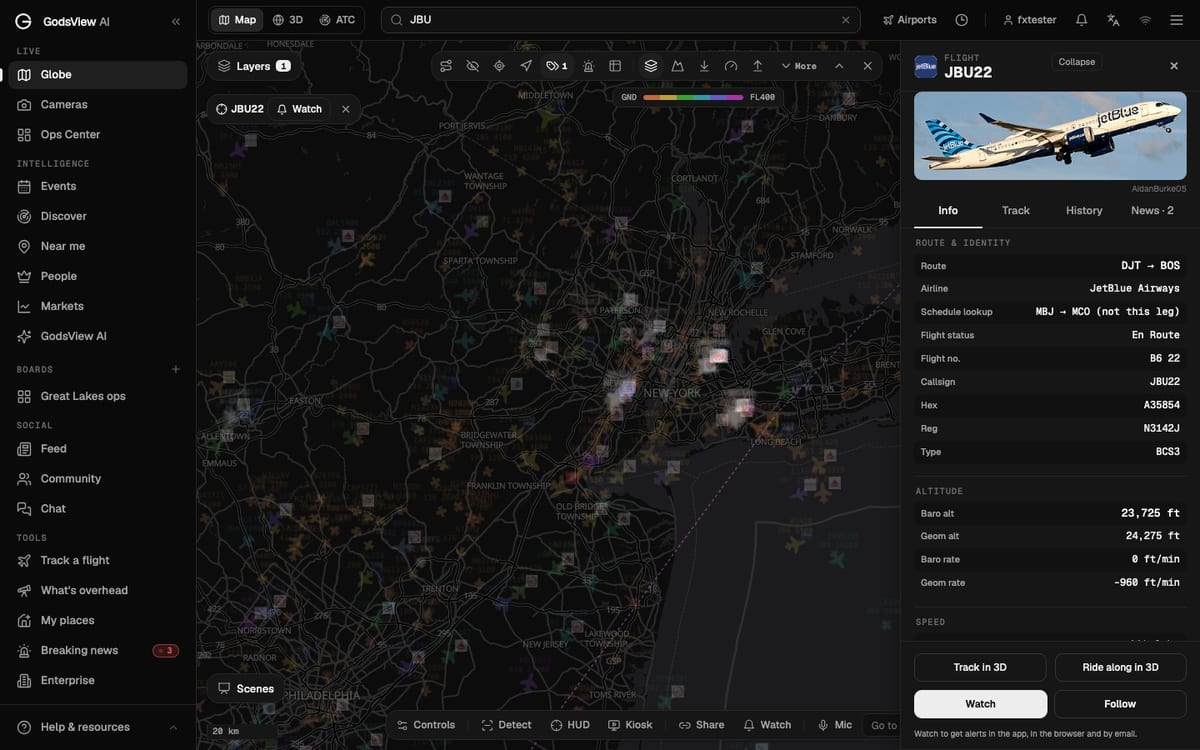Open the hamburger menu in top bar
This screenshot has height=750, width=1200.
tap(1176, 20)
